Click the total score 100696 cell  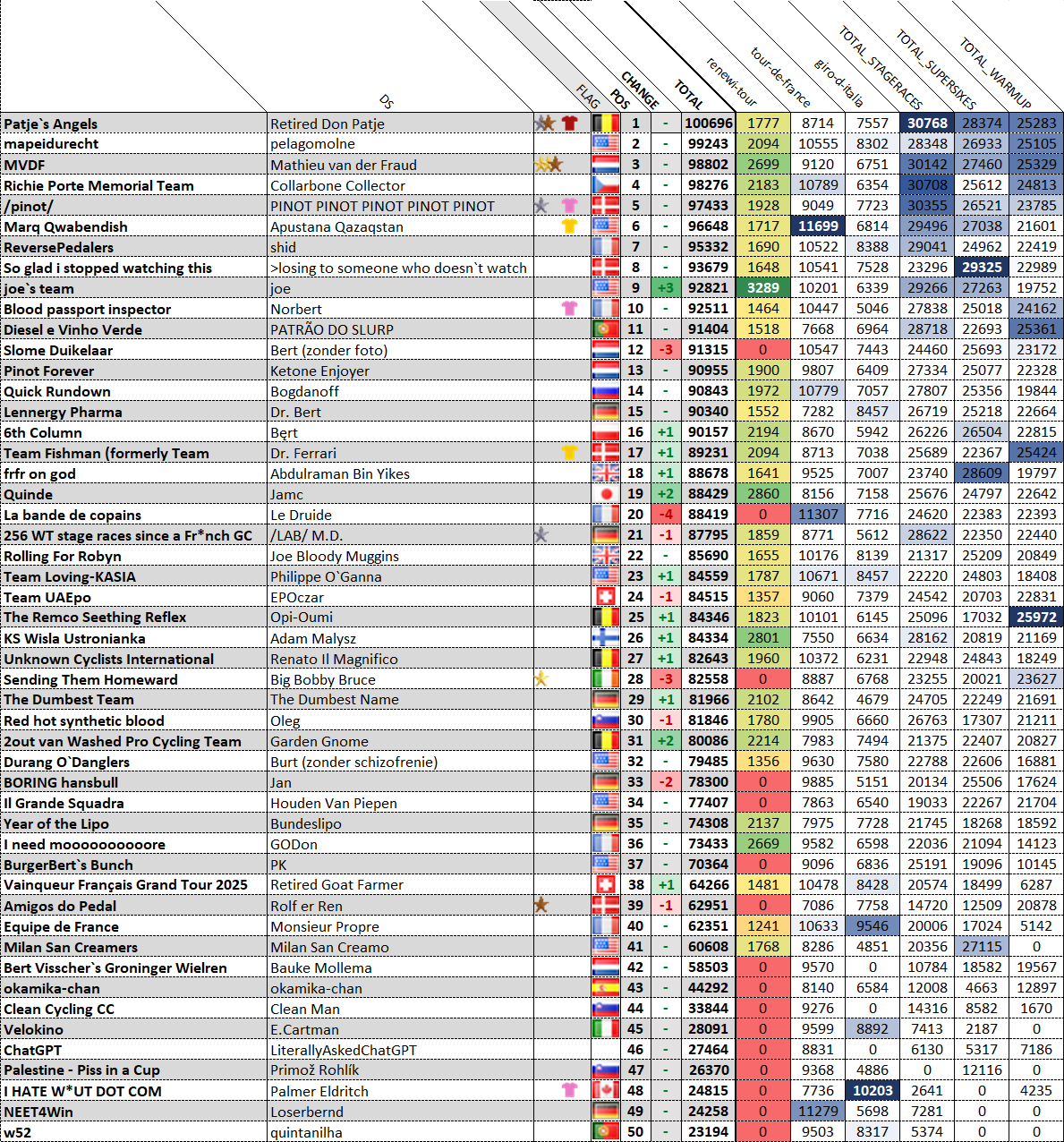click(708, 124)
